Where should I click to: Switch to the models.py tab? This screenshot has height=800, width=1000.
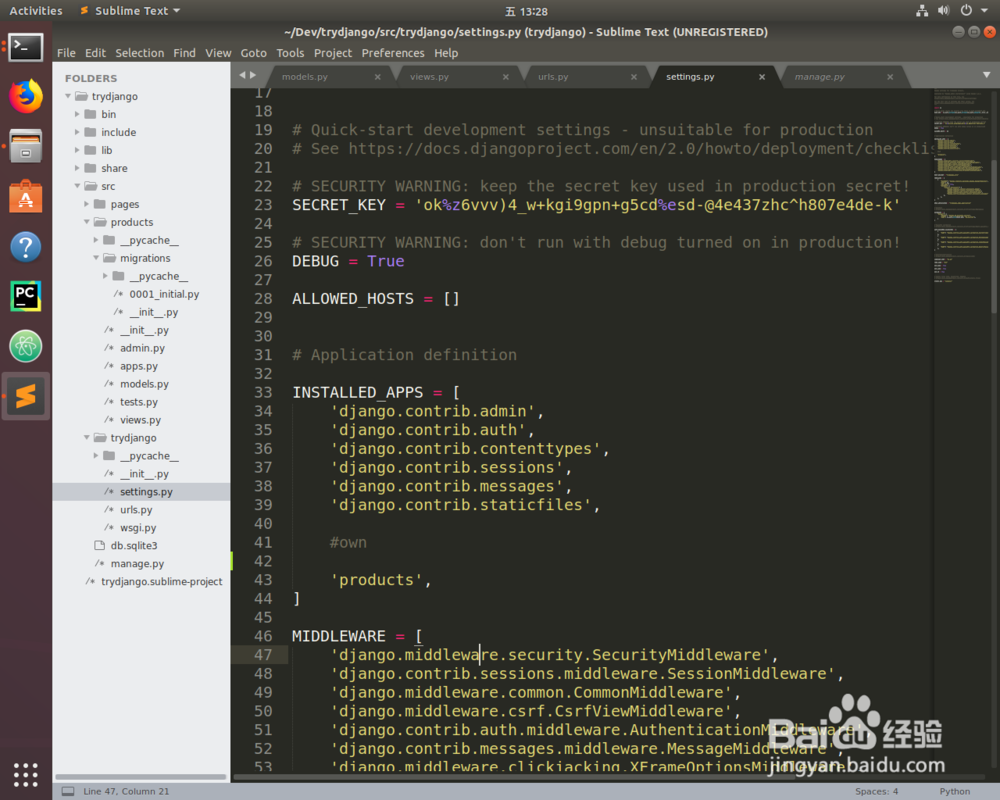click(x=305, y=77)
